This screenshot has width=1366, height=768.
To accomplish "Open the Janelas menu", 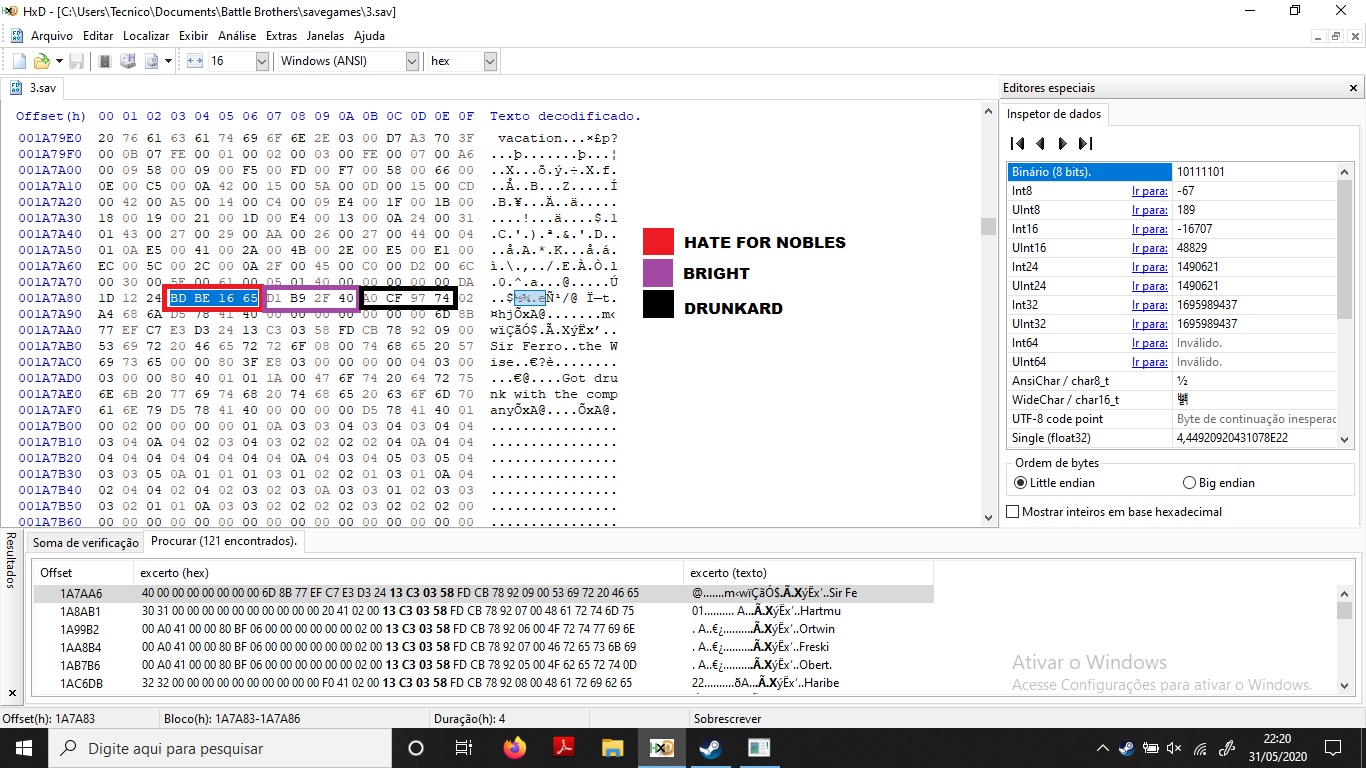I will [x=325, y=35].
